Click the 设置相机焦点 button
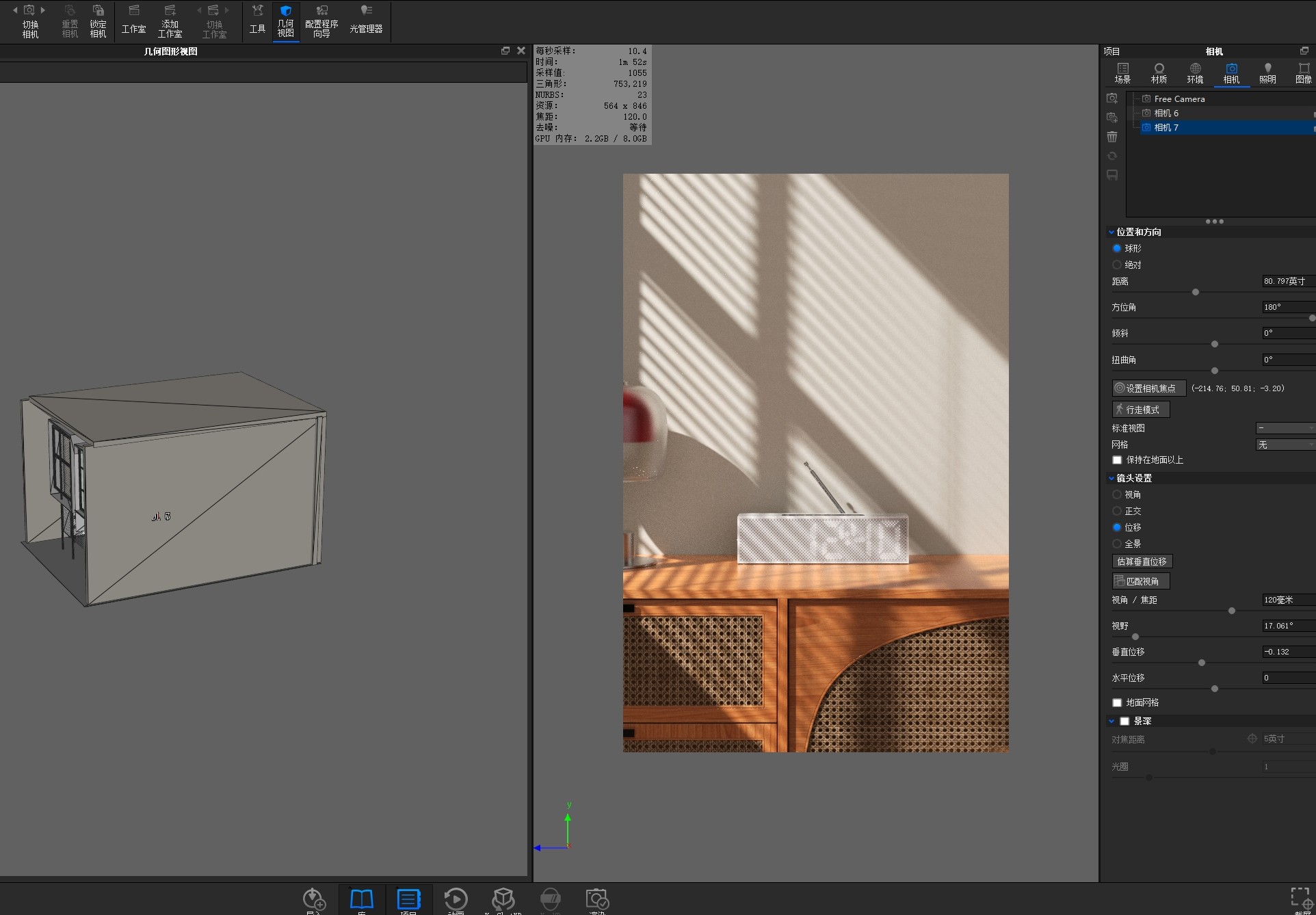1316x915 pixels. pos(1149,388)
